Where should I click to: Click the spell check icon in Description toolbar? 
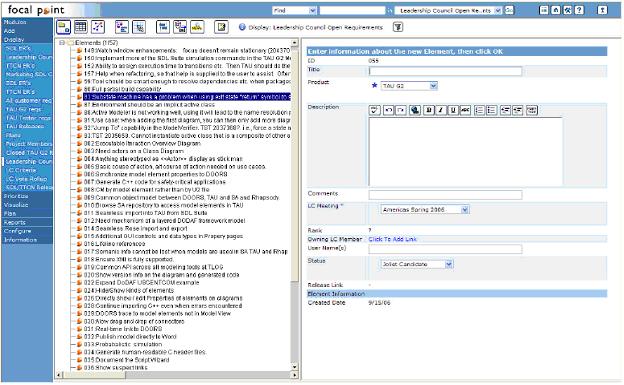pos(374,110)
